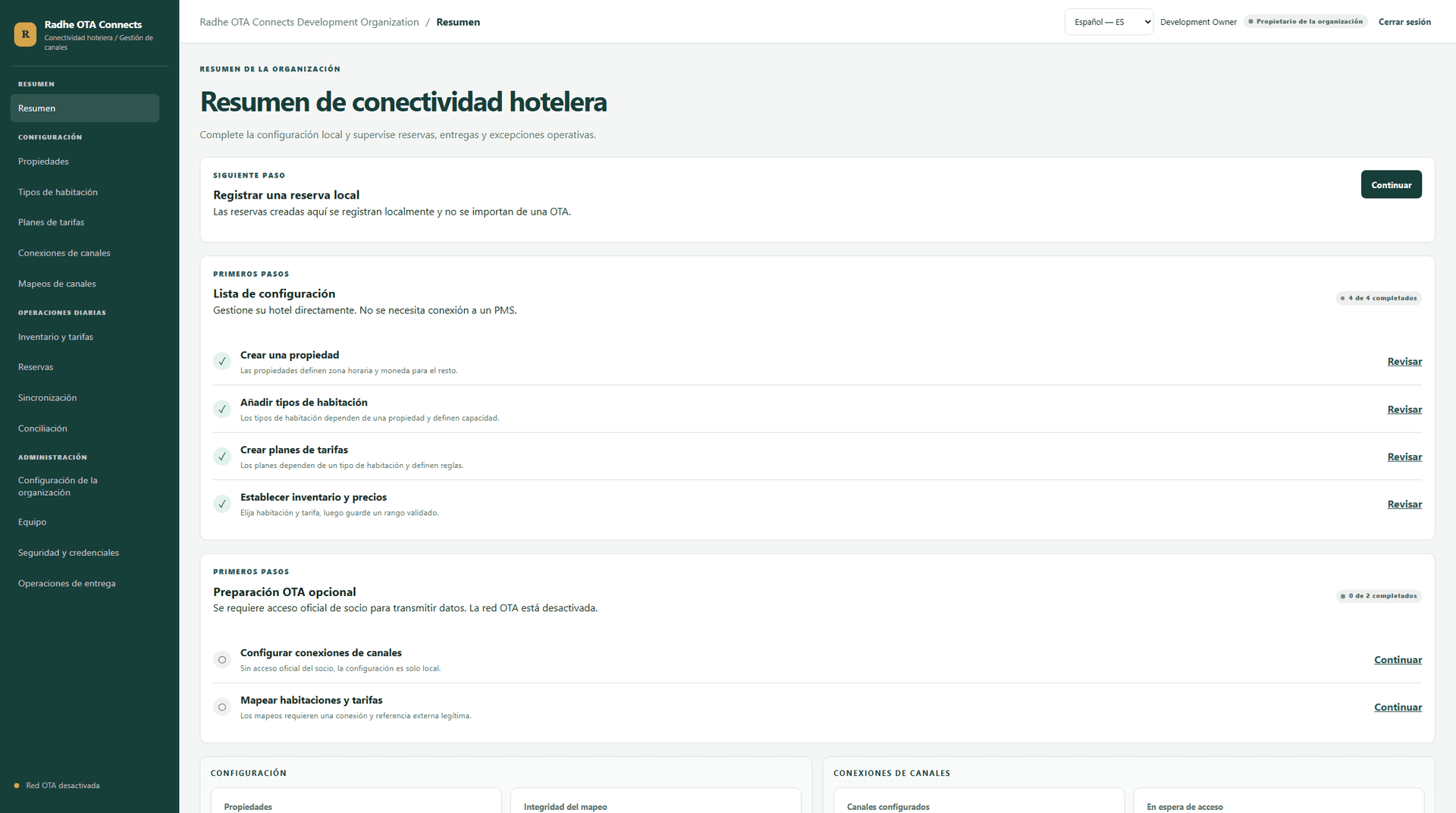Click the Propietario de la organización badge

[1305, 21]
